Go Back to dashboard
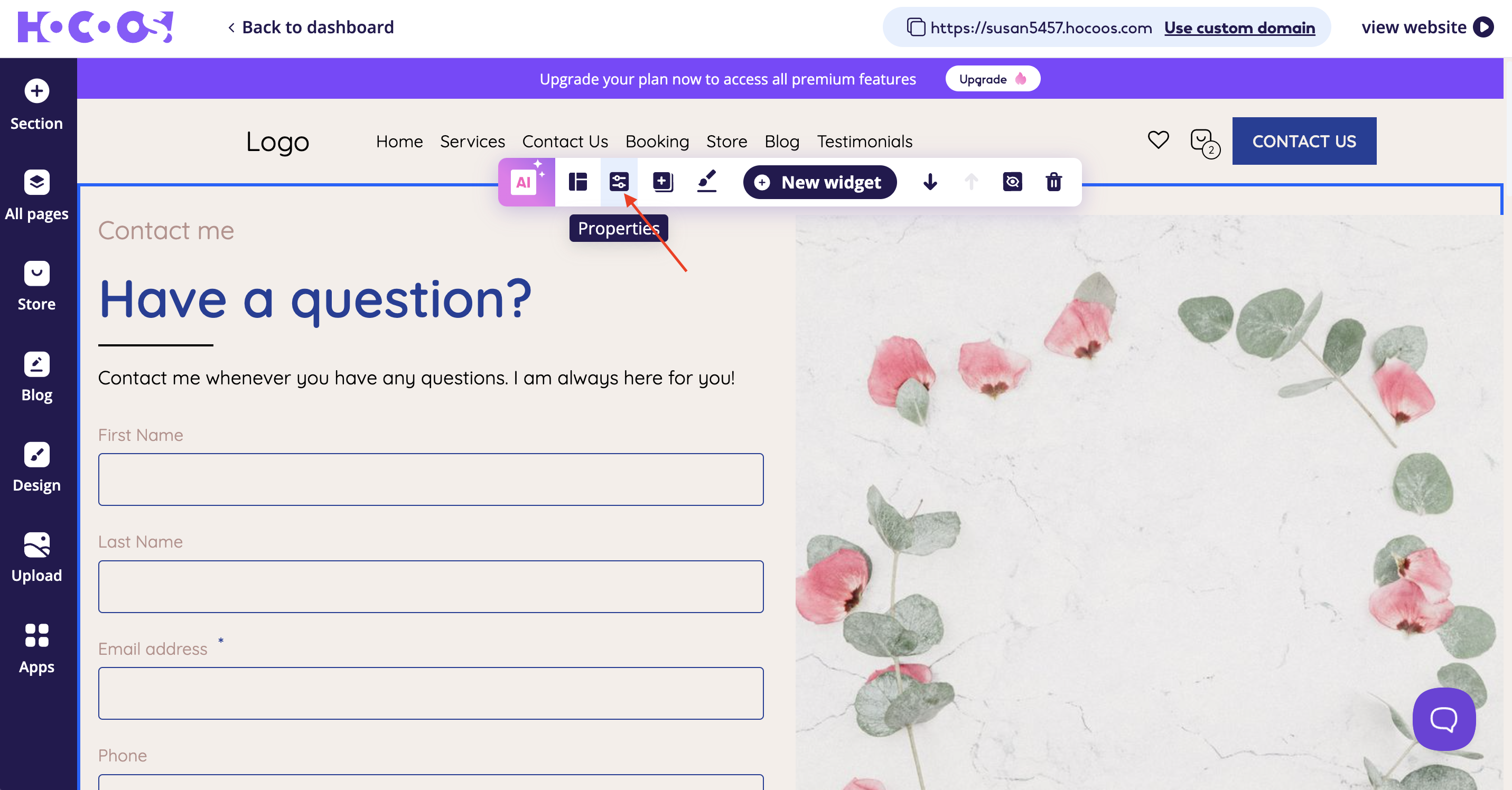Screen dimensions: 1512x790 pyautogui.click(x=311, y=27)
